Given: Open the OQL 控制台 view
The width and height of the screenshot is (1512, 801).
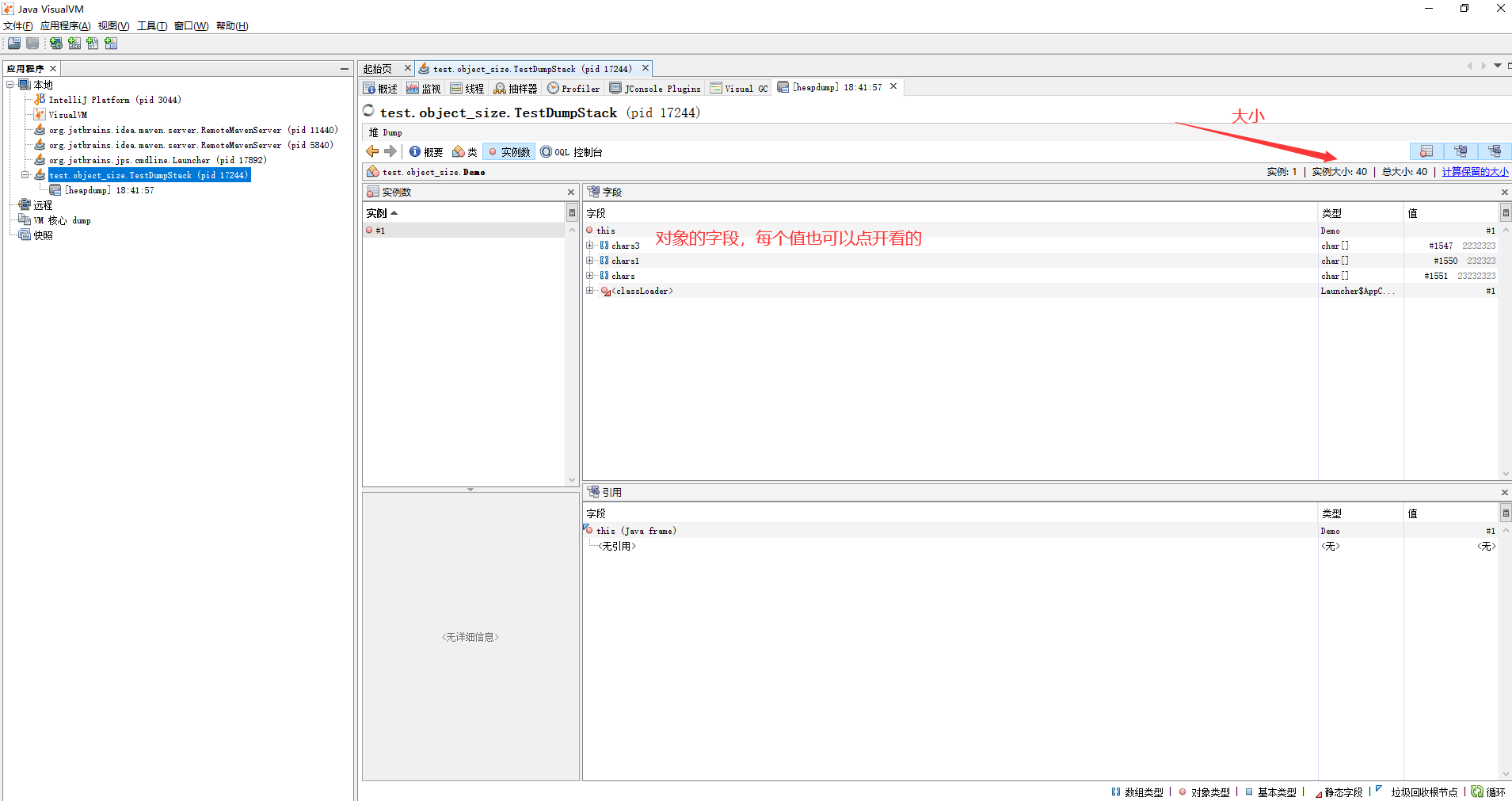Looking at the screenshot, I should pos(571,152).
